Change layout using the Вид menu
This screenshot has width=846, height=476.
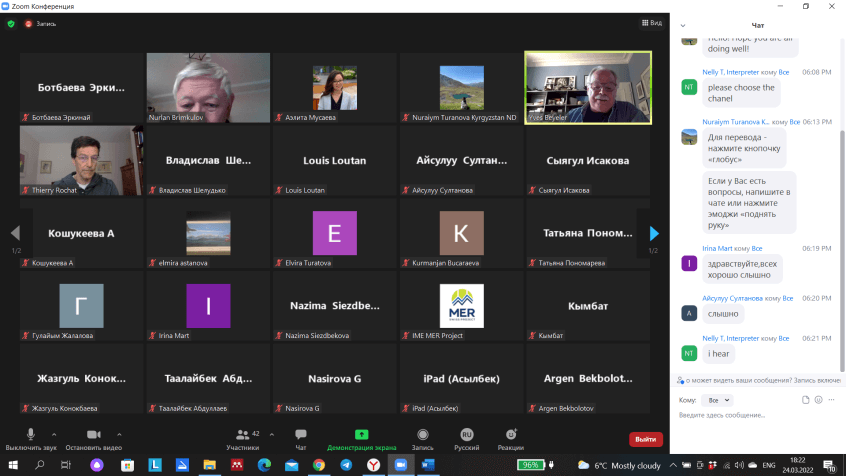[652, 22]
